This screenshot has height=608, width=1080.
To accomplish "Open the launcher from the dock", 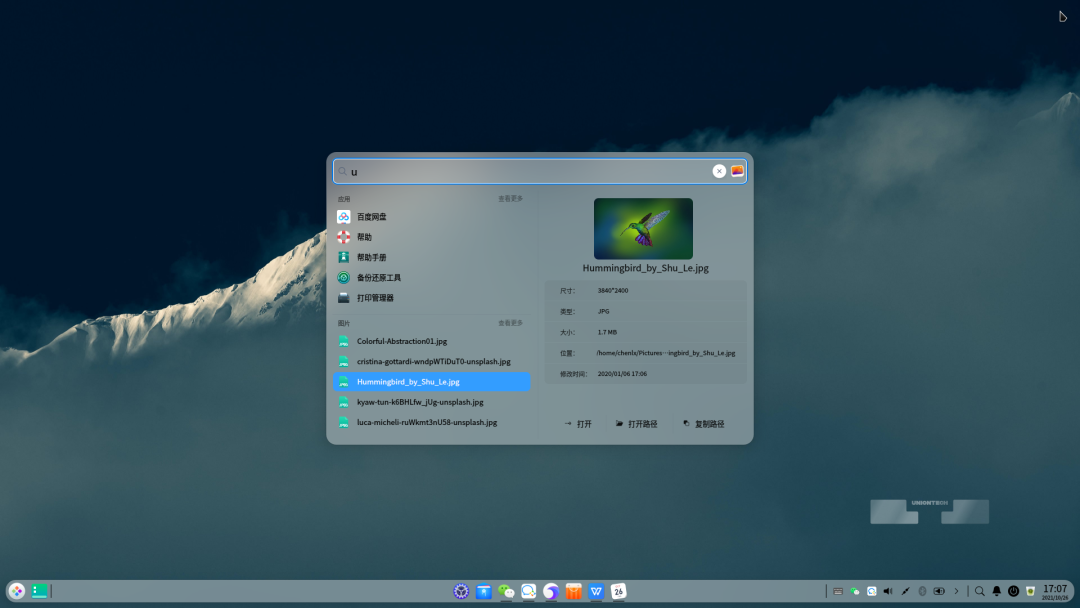I will click(17, 591).
